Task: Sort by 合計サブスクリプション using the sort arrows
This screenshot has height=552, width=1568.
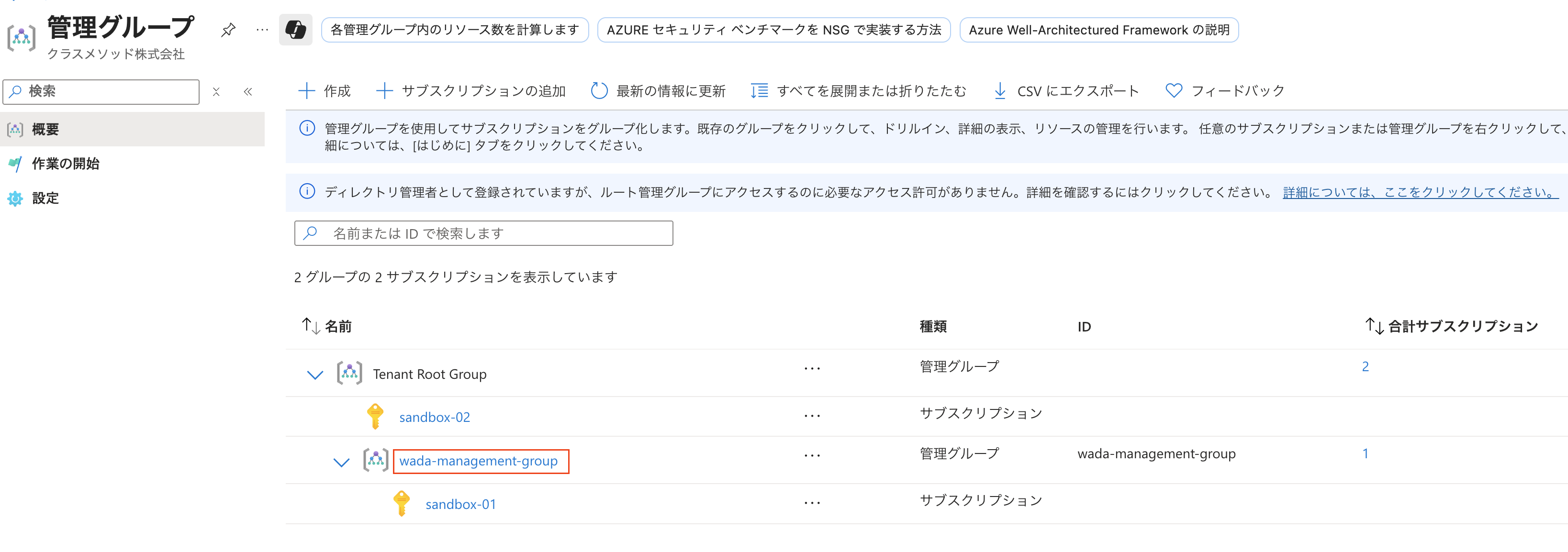Action: click(x=1375, y=326)
